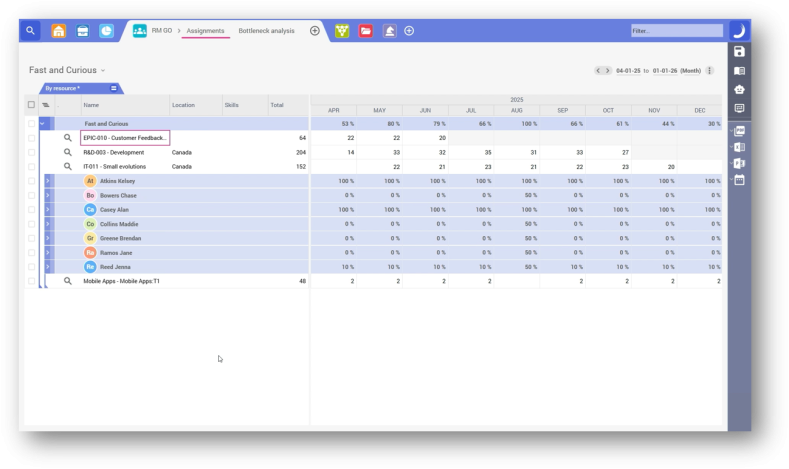
Task: Open the green network diagram workspace icon
Action: pos(342,31)
